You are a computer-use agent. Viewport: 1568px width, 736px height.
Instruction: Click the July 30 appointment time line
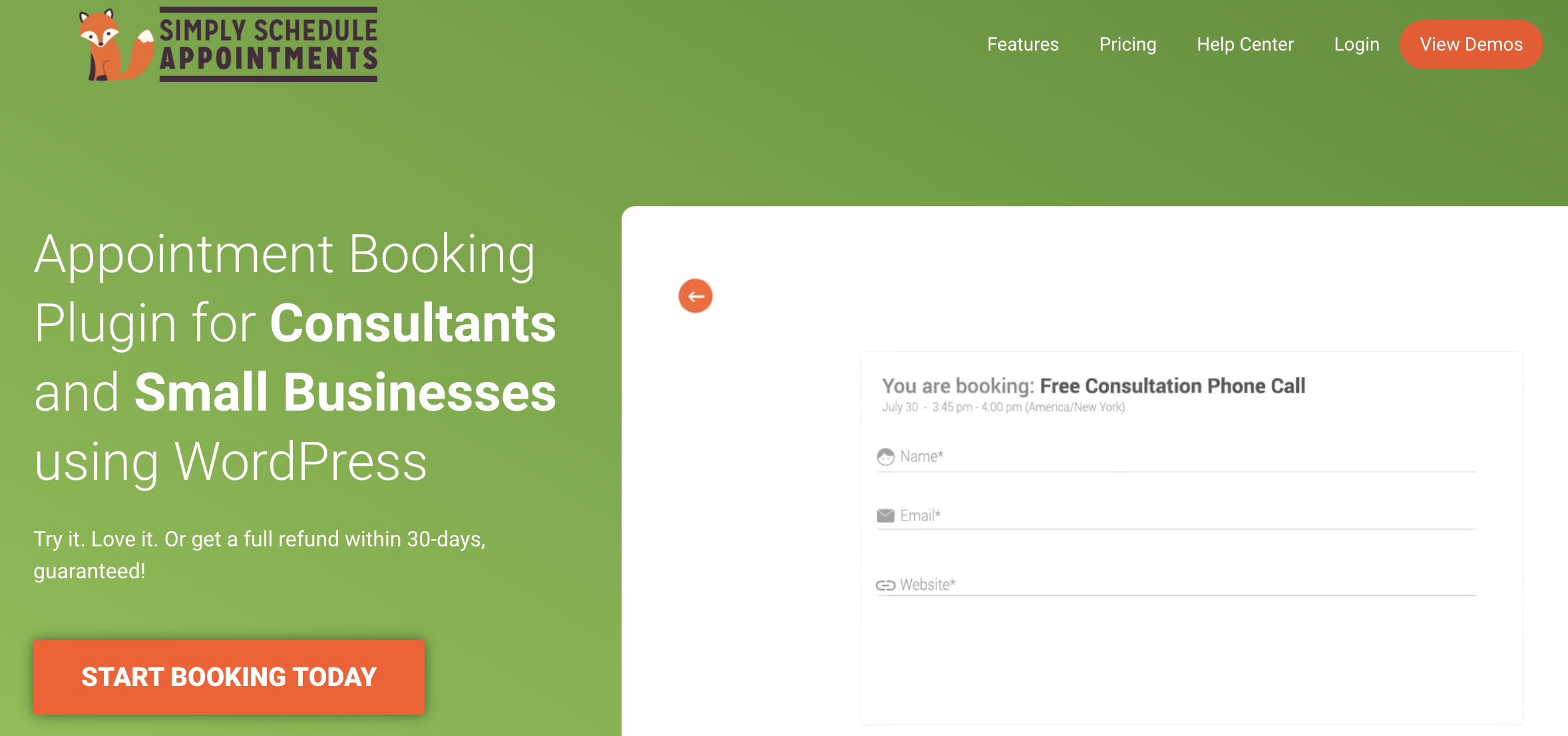[x=1003, y=407]
